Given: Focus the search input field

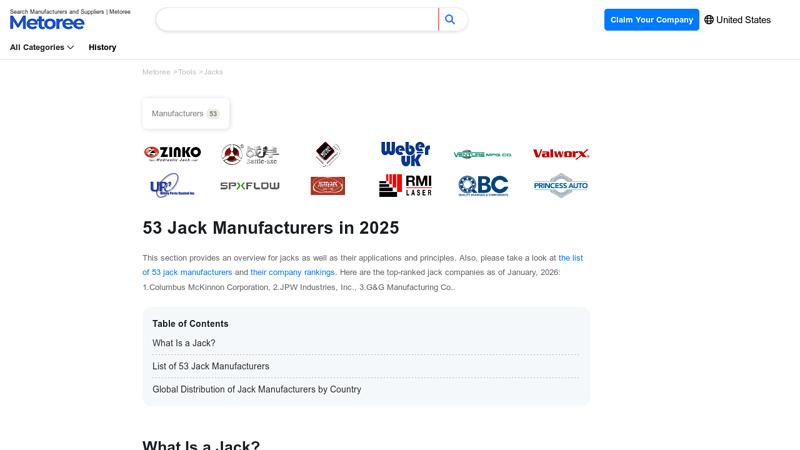Looking at the screenshot, I should pos(297,19).
